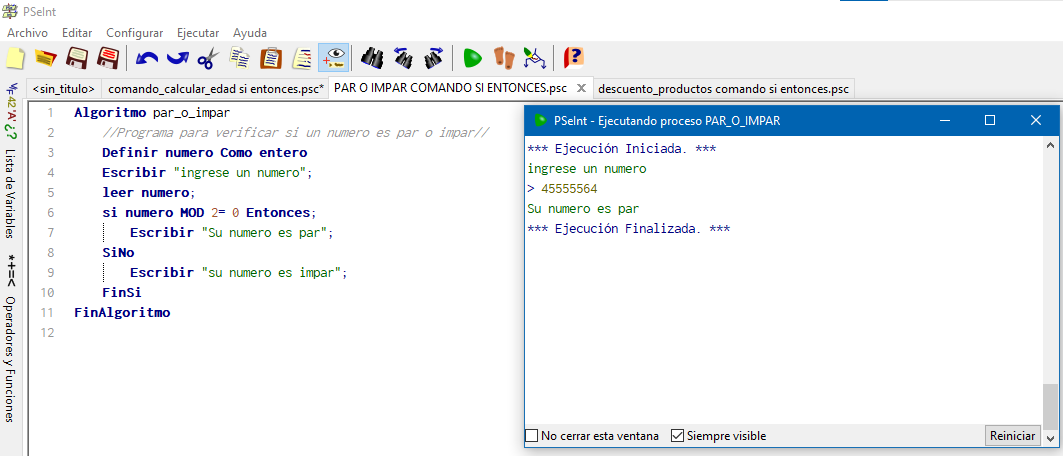The height and width of the screenshot is (456, 1063).
Task: Save file with the floppy disk icon
Action: 77,58
